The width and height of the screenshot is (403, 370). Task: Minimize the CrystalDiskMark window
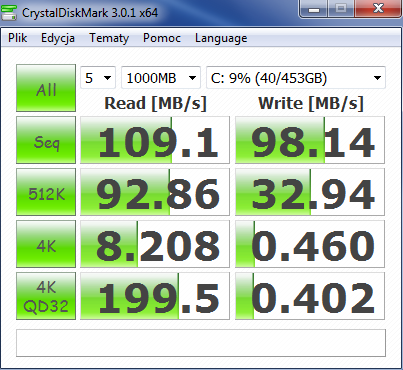coord(314,8)
